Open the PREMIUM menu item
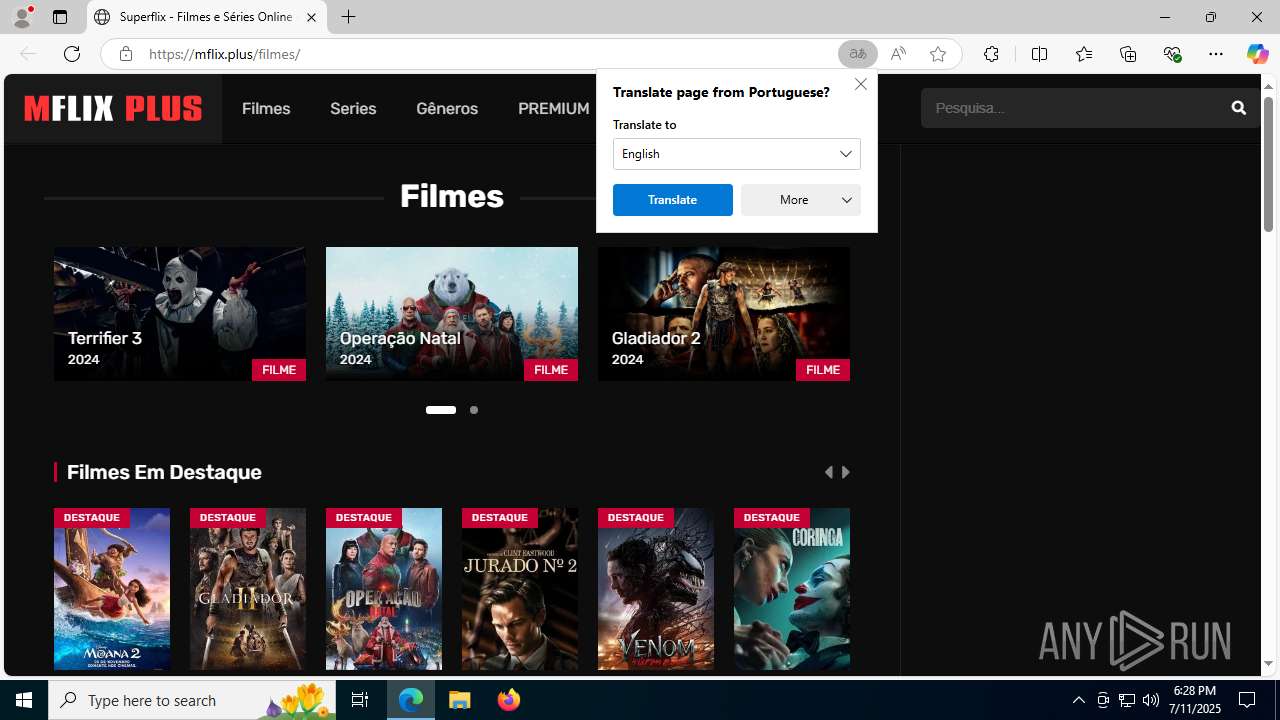This screenshot has height=720, width=1280. tap(553, 108)
